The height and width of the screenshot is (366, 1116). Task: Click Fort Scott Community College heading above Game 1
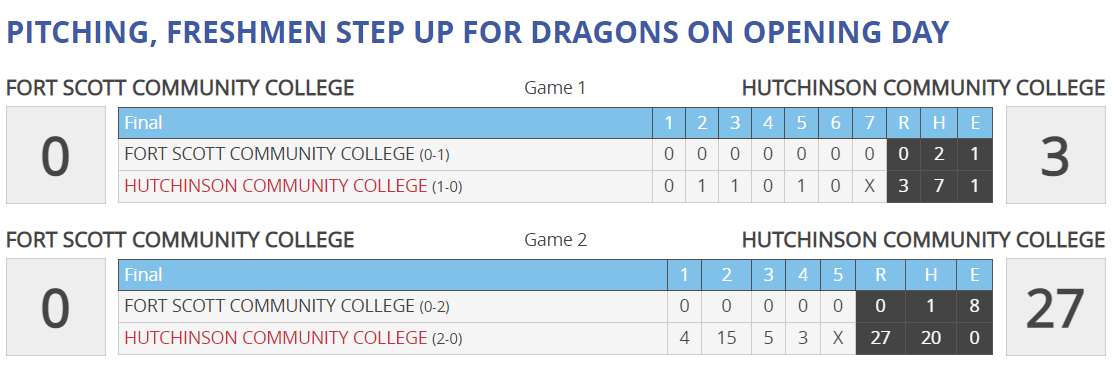[180, 88]
